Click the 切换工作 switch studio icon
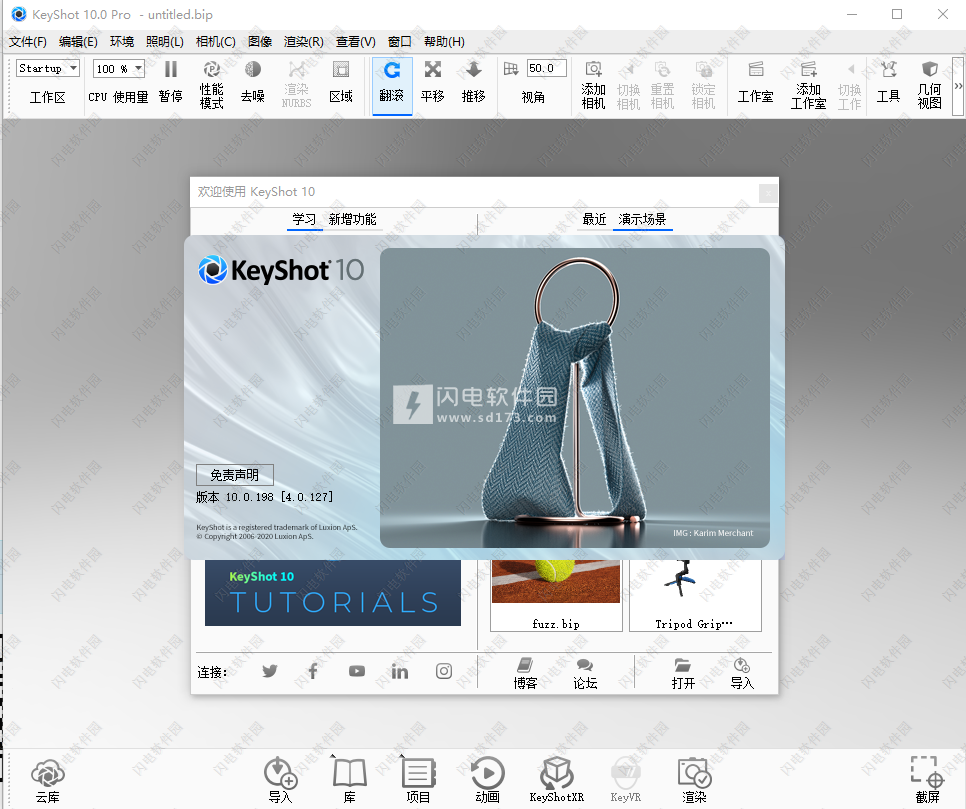The width and height of the screenshot is (966, 809). tap(850, 85)
